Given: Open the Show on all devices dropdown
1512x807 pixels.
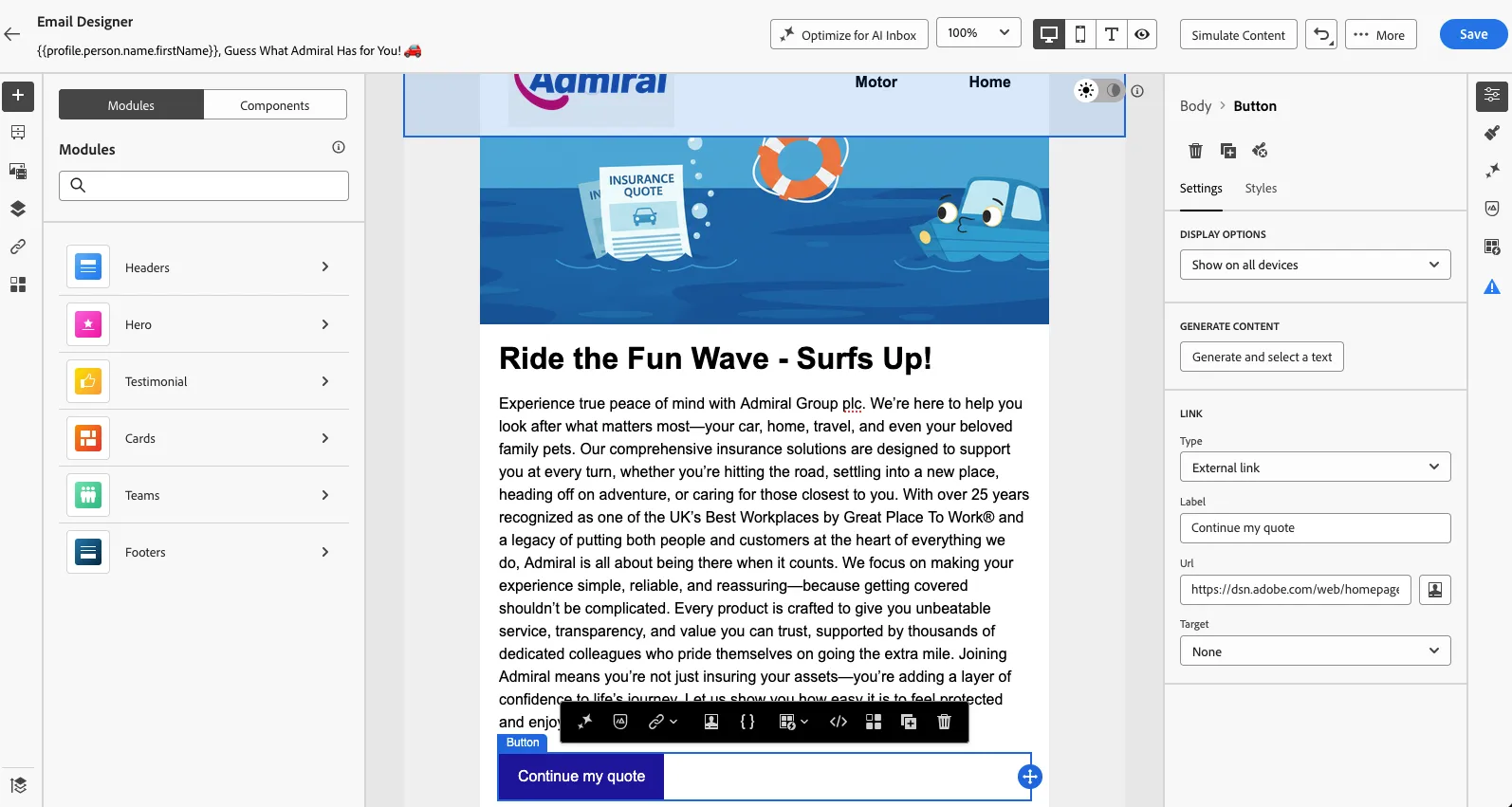Looking at the screenshot, I should pyautogui.click(x=1315, y=265).
